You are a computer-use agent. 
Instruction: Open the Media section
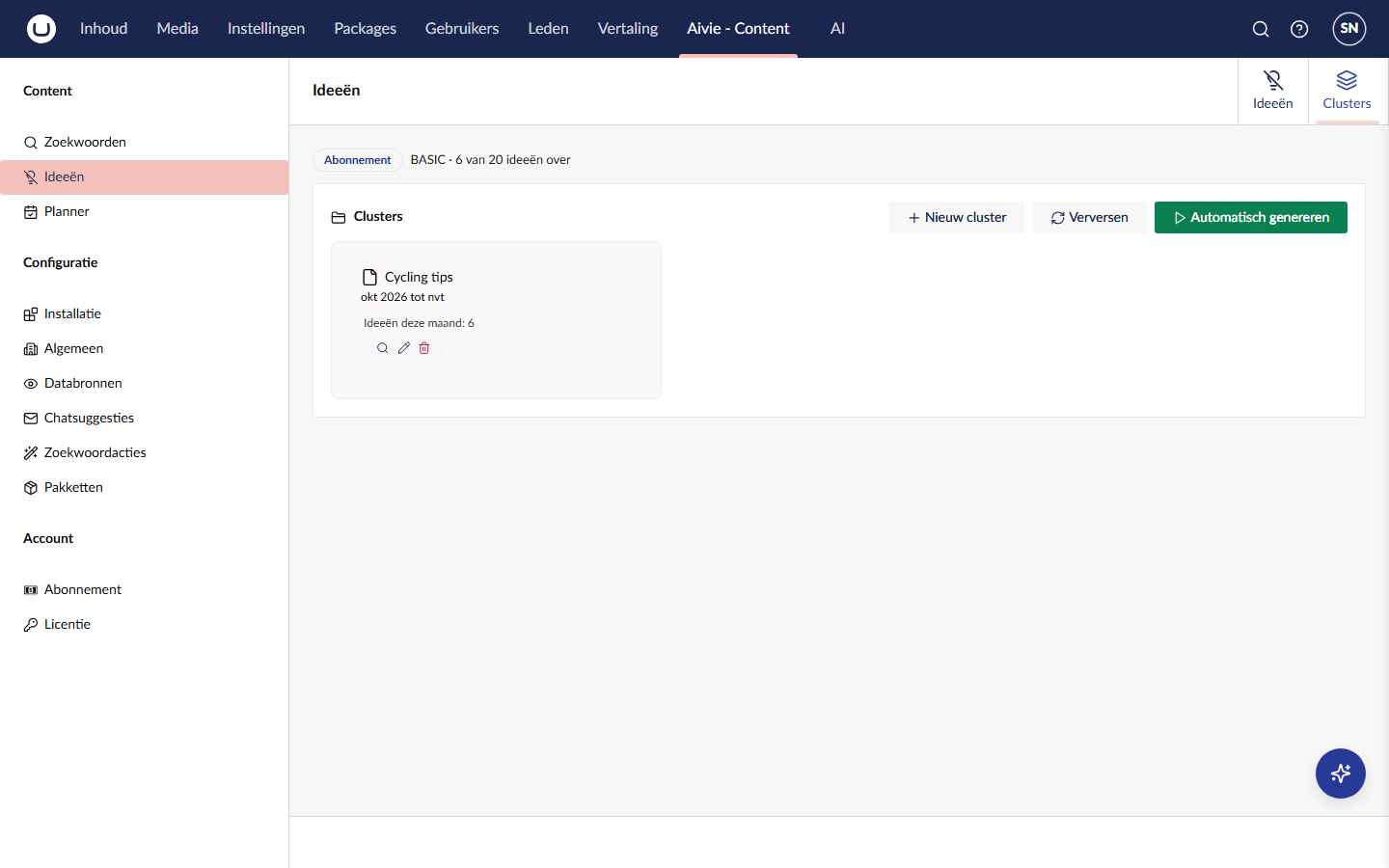click(177, 29)
